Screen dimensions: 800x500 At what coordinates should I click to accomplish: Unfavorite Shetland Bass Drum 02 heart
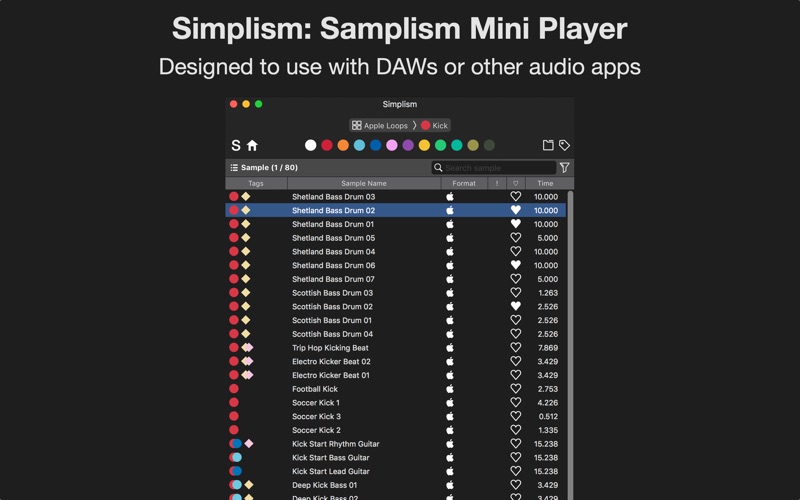click(x=516, y=210)
